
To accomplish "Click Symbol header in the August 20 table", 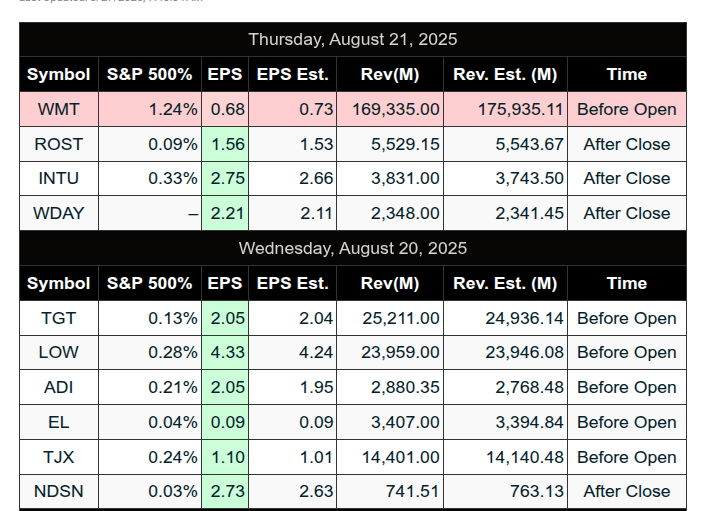I will coord(59,283).
